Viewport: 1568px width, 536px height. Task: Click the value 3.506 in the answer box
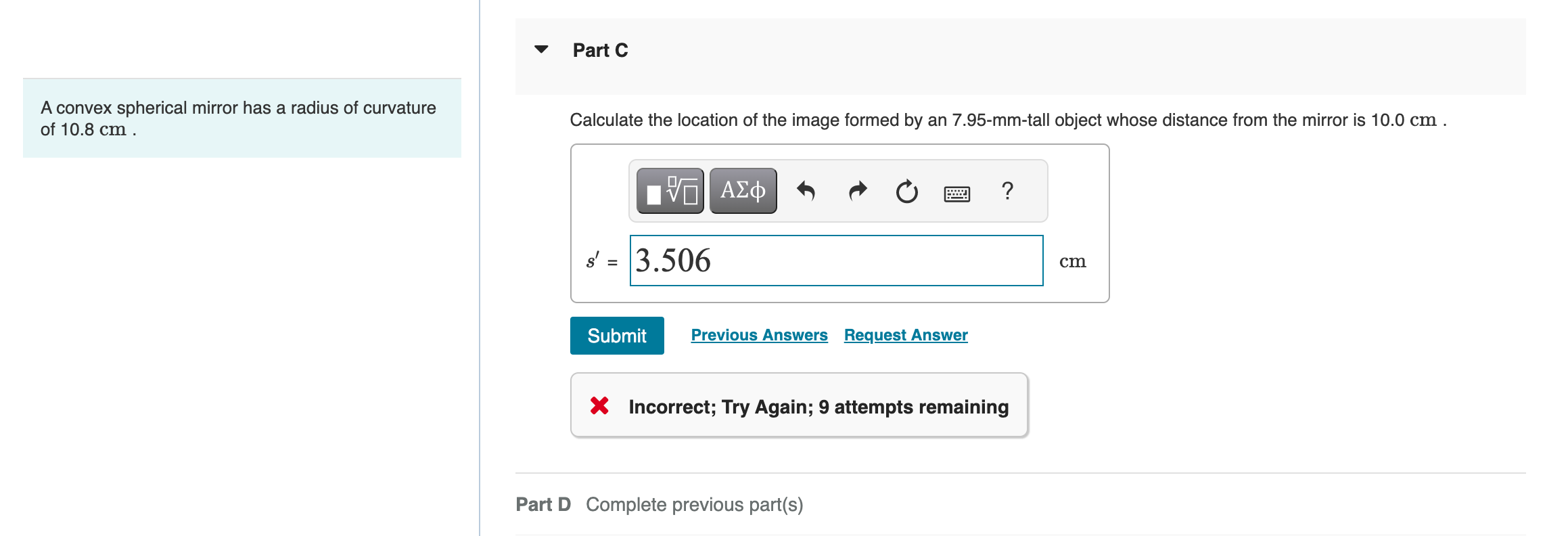pyautogui.click(x=673, y=261)
